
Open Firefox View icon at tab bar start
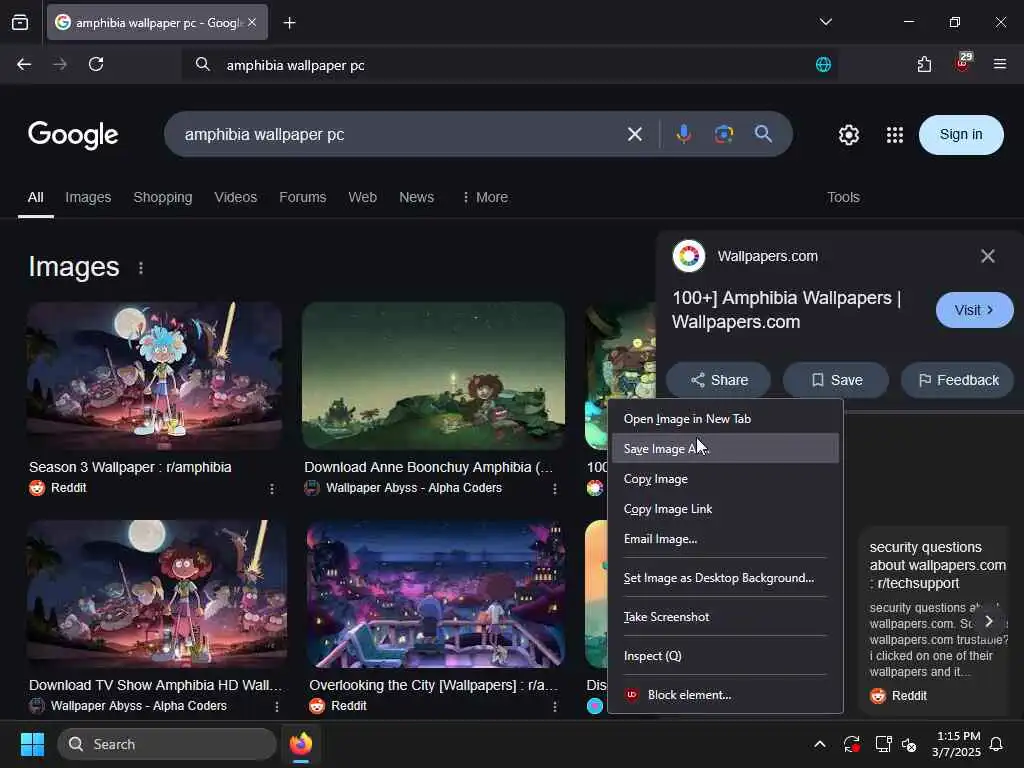point(20,23)
